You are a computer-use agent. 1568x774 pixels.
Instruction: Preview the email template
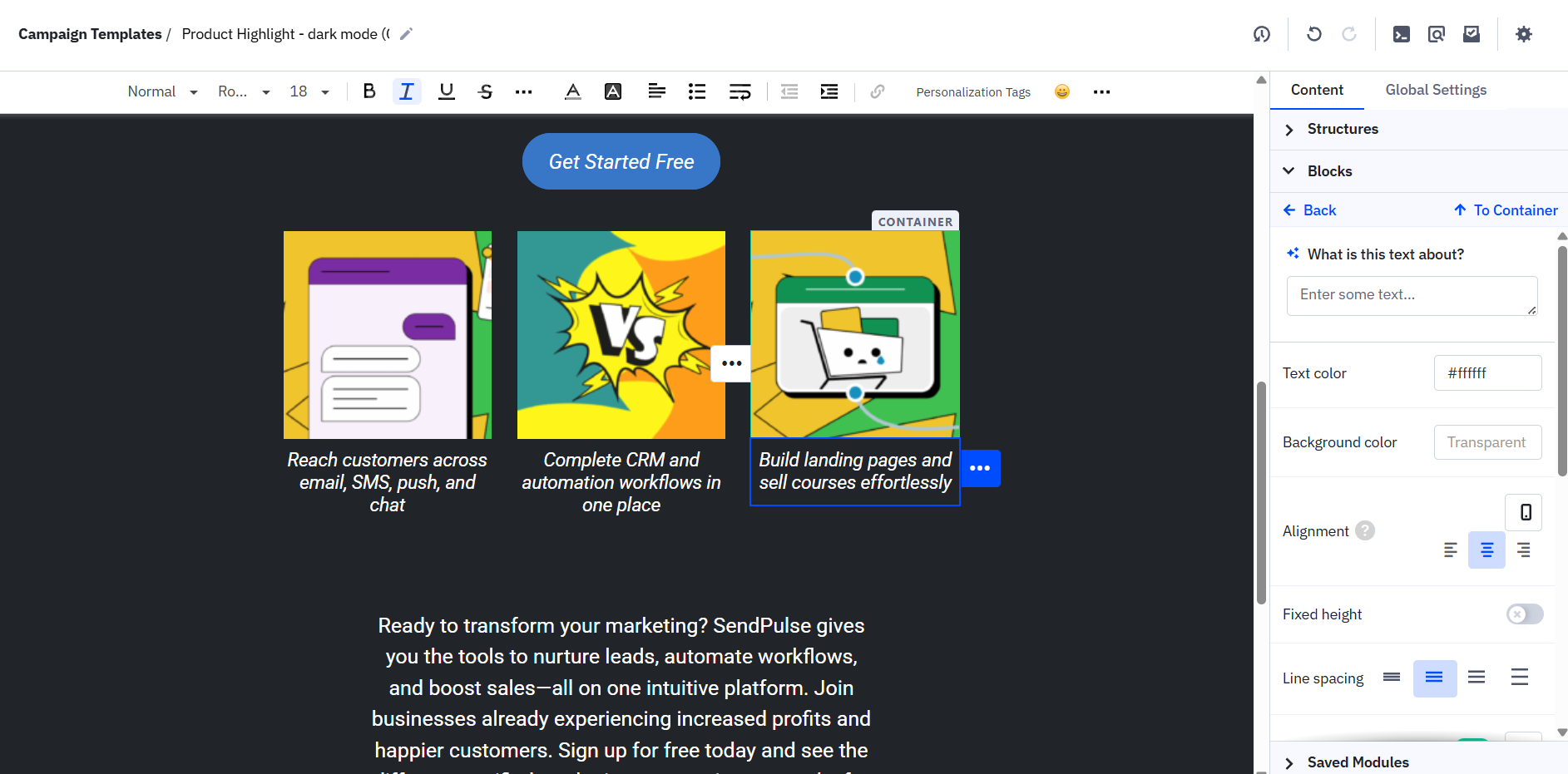(1437, 34)
